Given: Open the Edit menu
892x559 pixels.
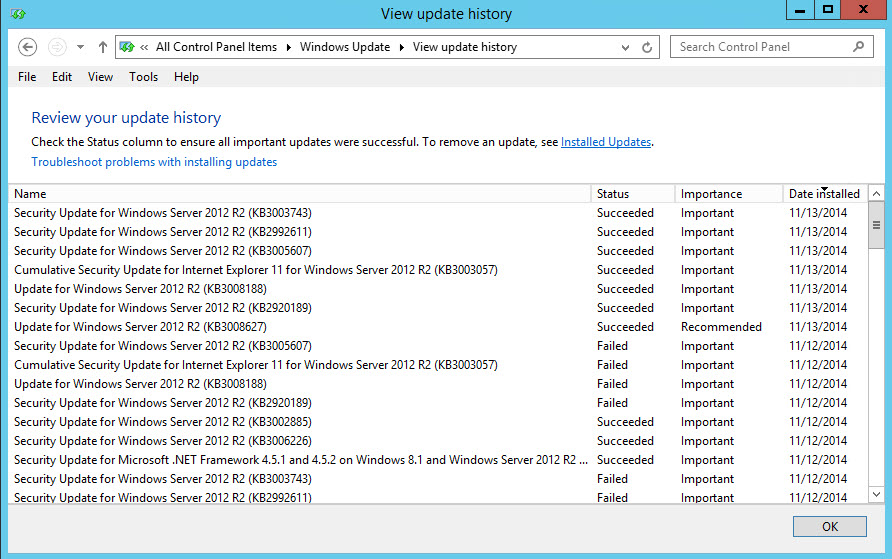Looking at the screenshot, I should coord(61,77).
